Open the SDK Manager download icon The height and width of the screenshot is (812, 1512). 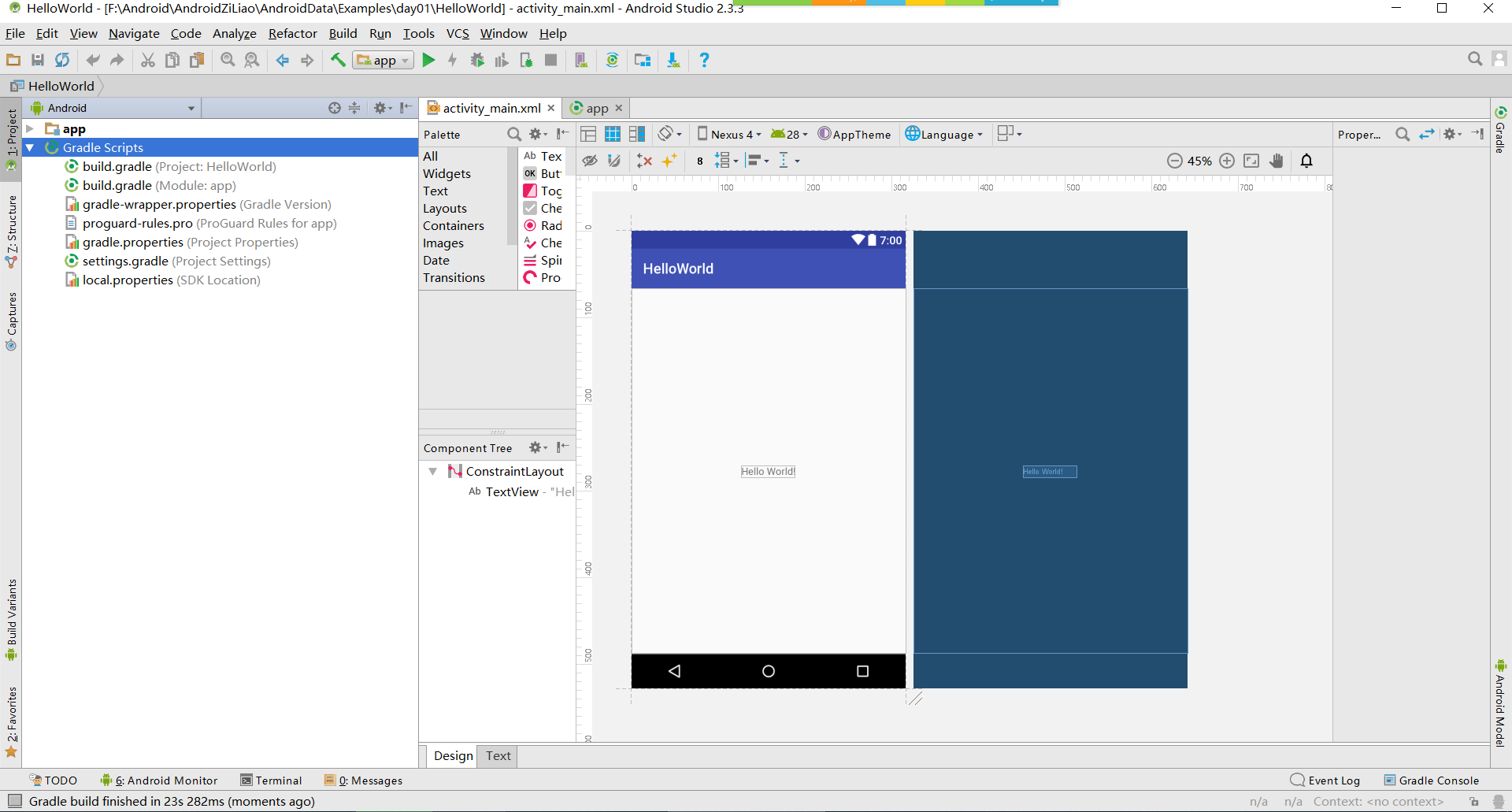point(673,60)
